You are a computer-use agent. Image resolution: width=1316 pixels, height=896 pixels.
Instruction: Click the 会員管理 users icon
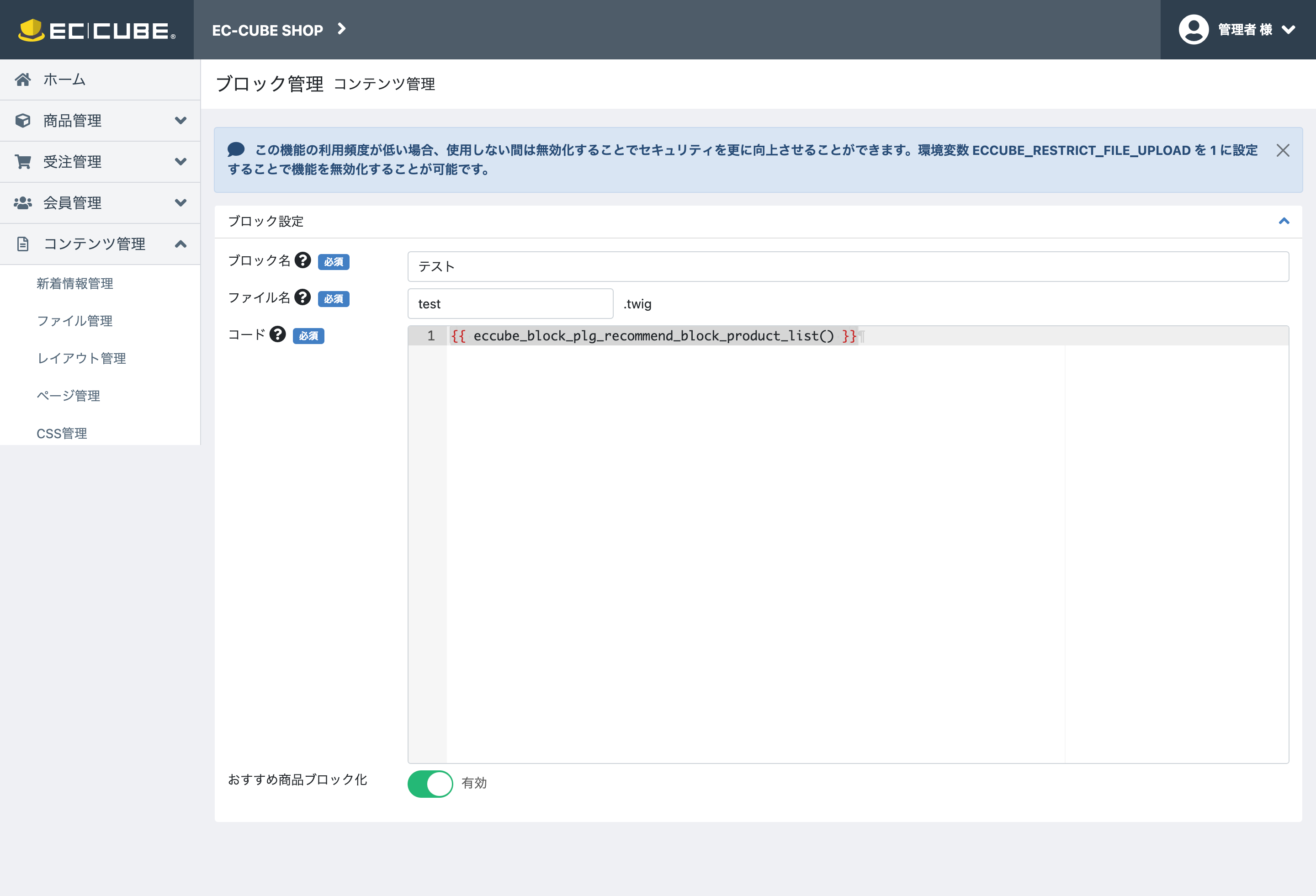point(23,203)
